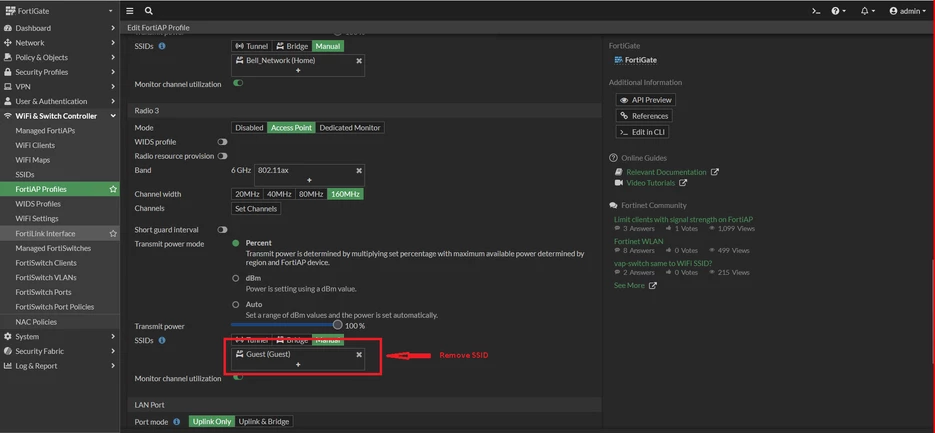Select 160MHz channel width
The width and height of the screenshot is (935, 433).
click(x=345, y=194)
